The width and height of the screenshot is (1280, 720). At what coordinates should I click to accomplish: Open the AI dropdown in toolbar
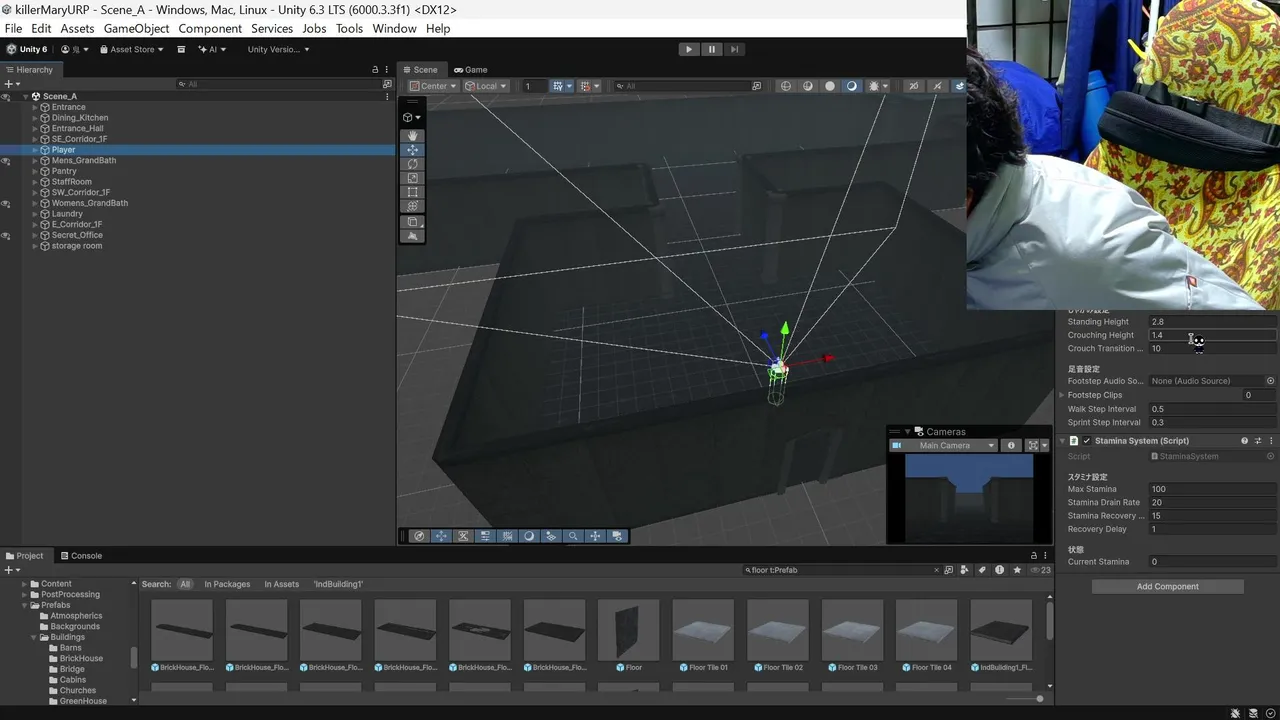click(x=212, y=49)
